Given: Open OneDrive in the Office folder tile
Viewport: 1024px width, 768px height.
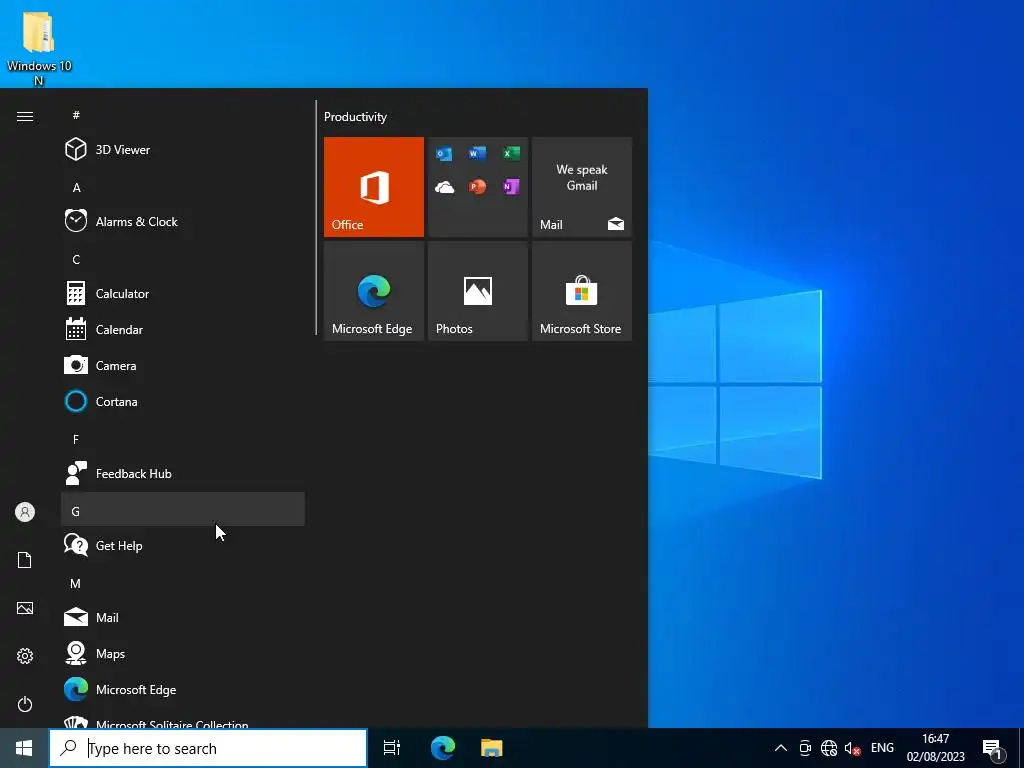Looking at the screenshot, I should pyautogui.click(x=444, y=187).
